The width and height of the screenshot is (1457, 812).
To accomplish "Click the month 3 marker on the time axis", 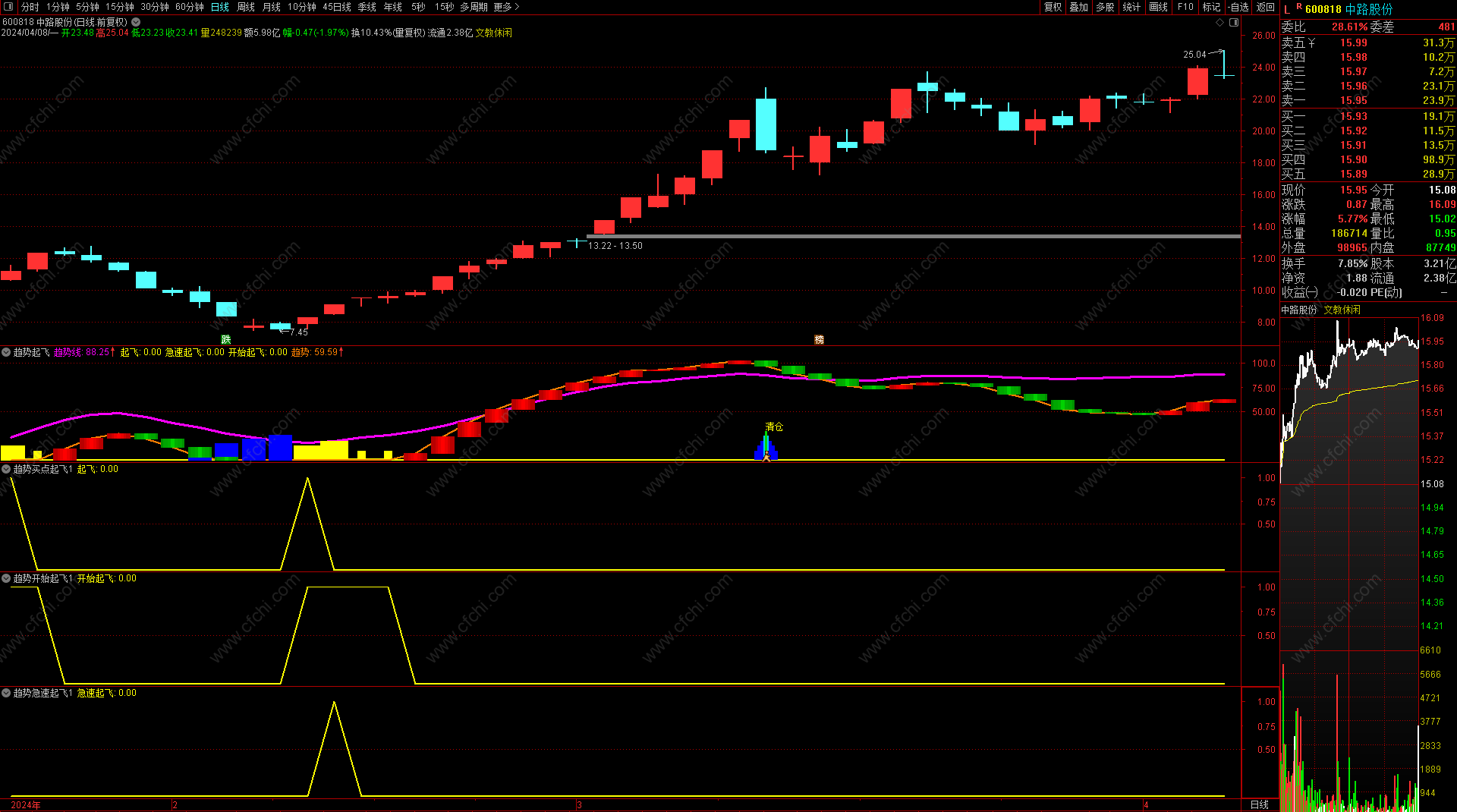I will pos(580,805).
